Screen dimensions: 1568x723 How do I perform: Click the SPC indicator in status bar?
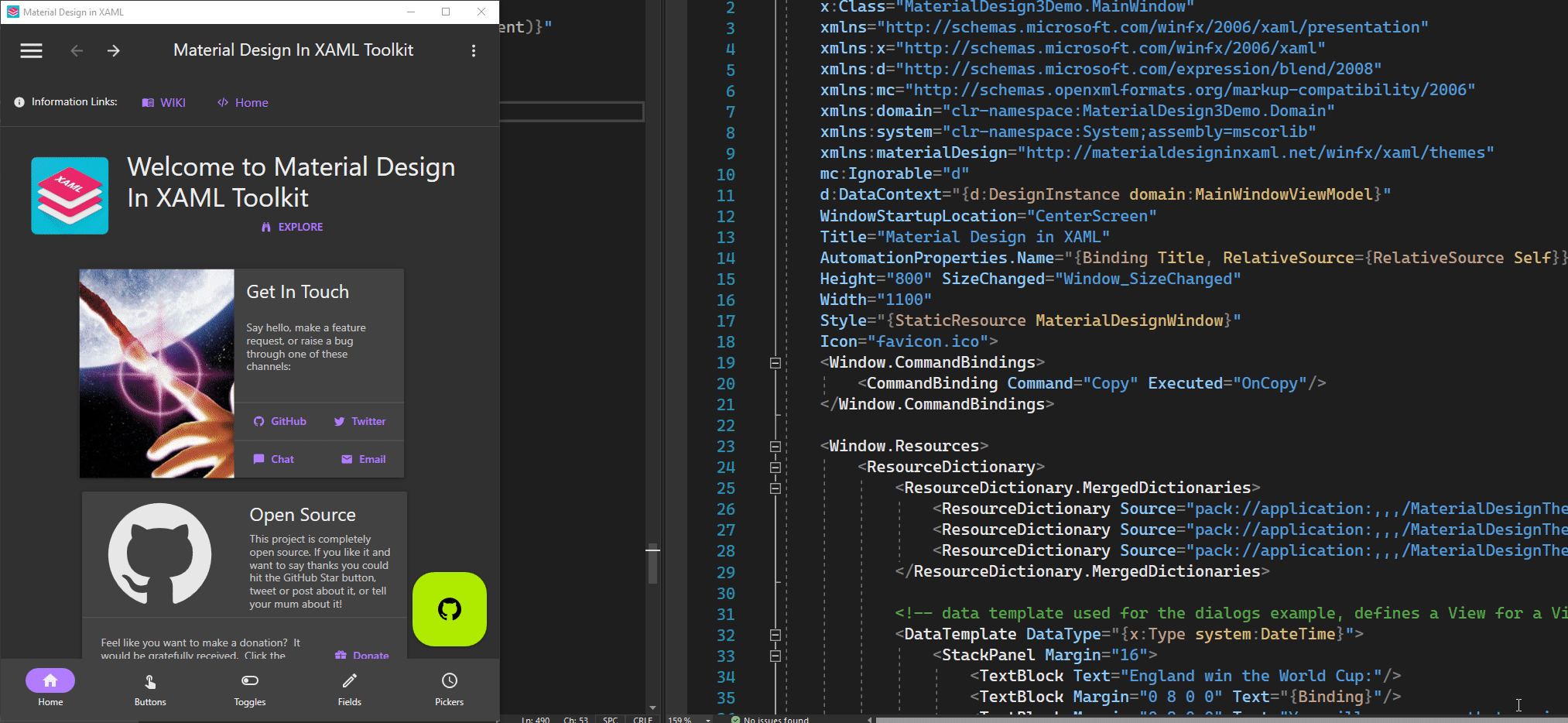610,720
